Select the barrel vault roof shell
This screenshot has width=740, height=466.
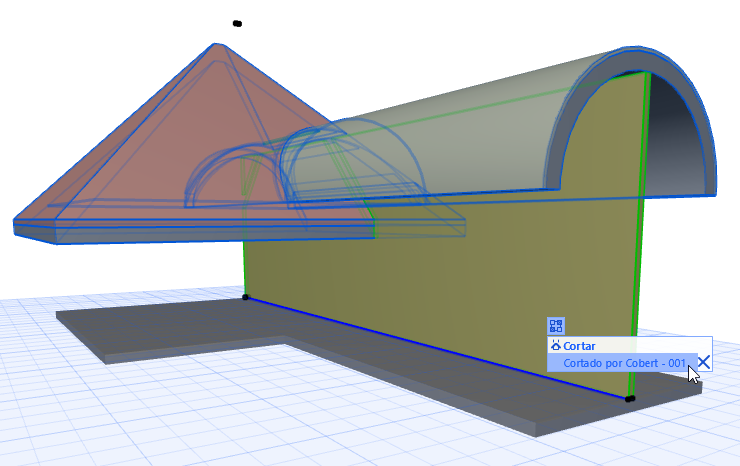(472, 142)
